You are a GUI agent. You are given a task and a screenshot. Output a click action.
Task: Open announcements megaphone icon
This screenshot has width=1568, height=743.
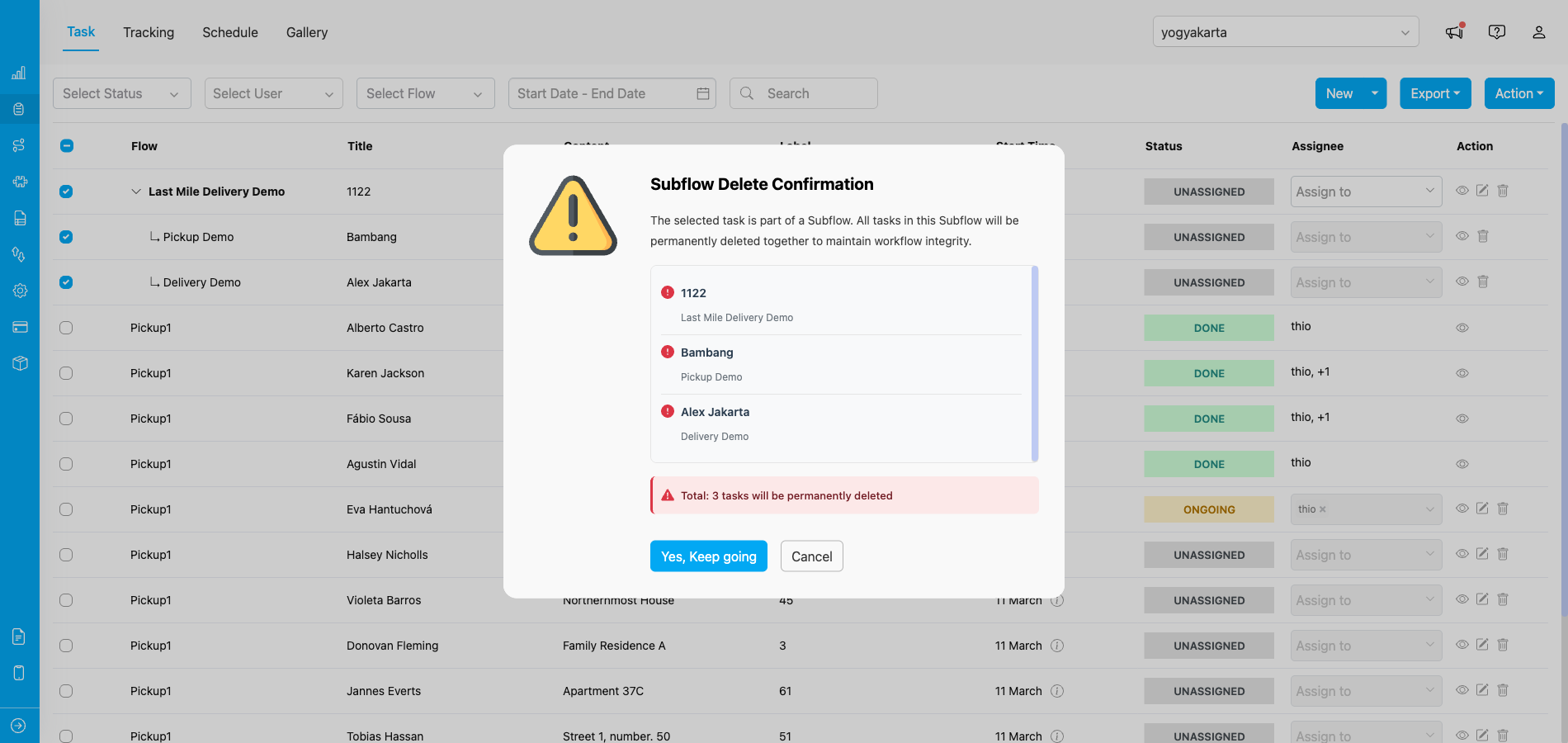tap(1455, 31)
